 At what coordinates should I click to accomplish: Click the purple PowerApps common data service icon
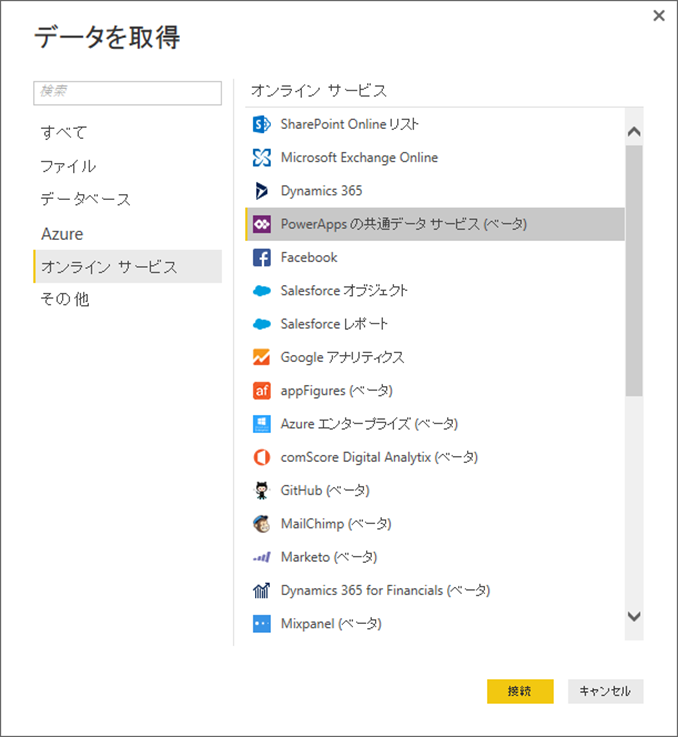point(261,224)
